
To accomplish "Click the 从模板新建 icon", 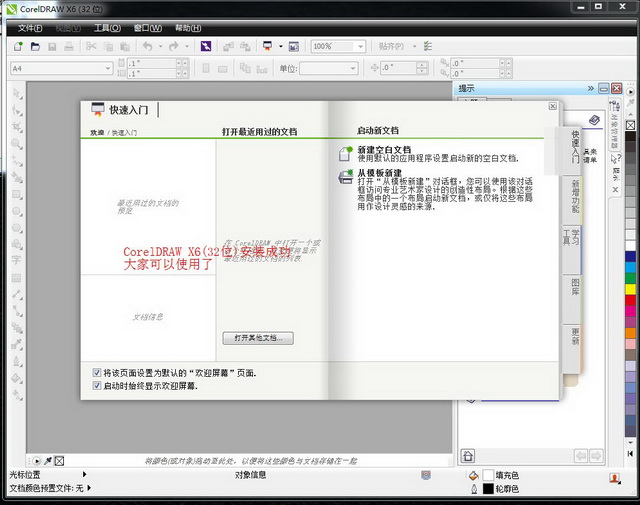I will (x=345, y=176).
